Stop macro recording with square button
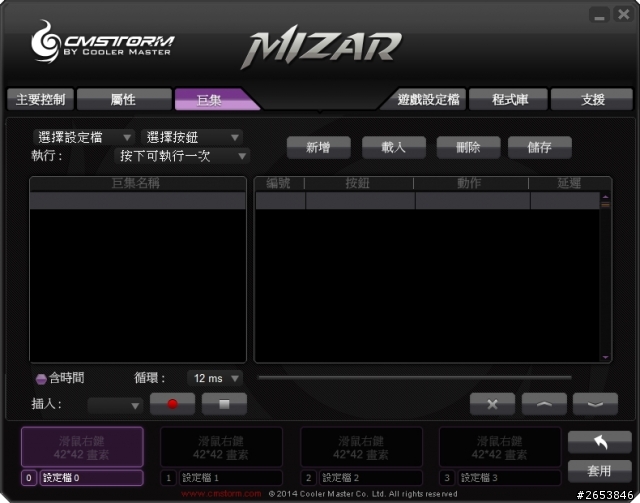640x503 pixels. [224, 404]
